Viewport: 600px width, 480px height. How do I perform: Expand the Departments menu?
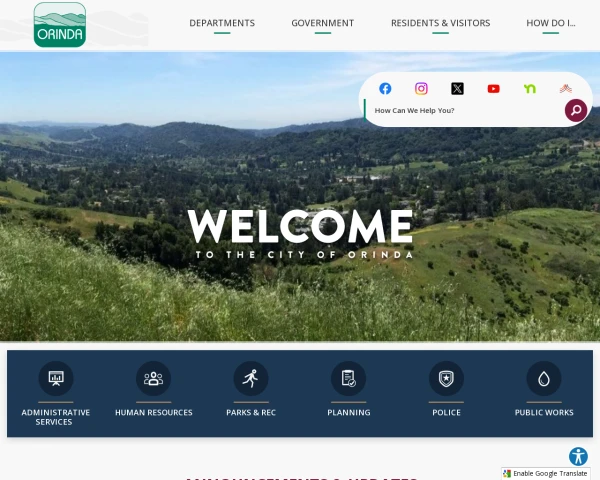coord(222,23)
